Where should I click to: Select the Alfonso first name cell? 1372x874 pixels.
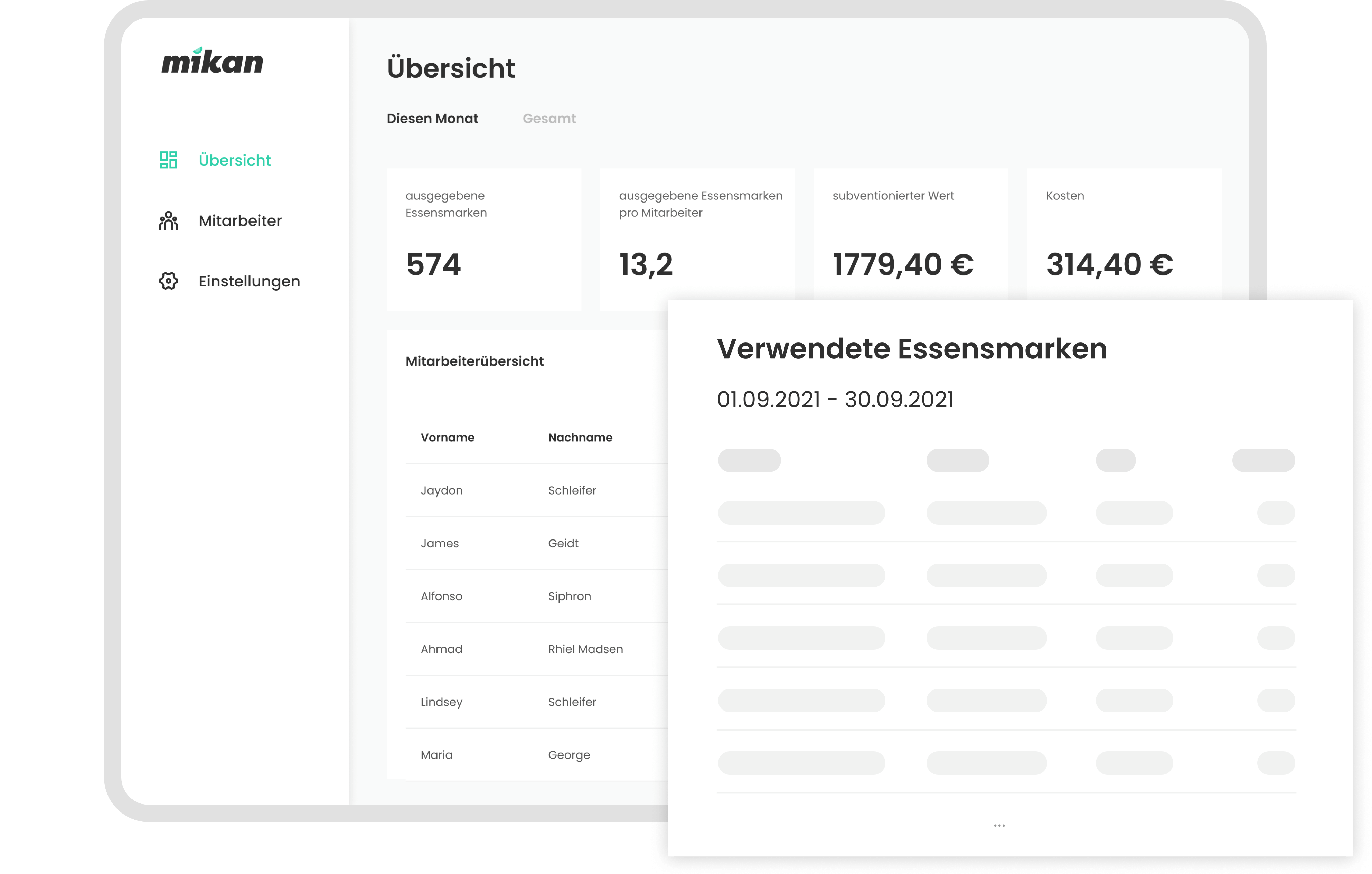441,596
